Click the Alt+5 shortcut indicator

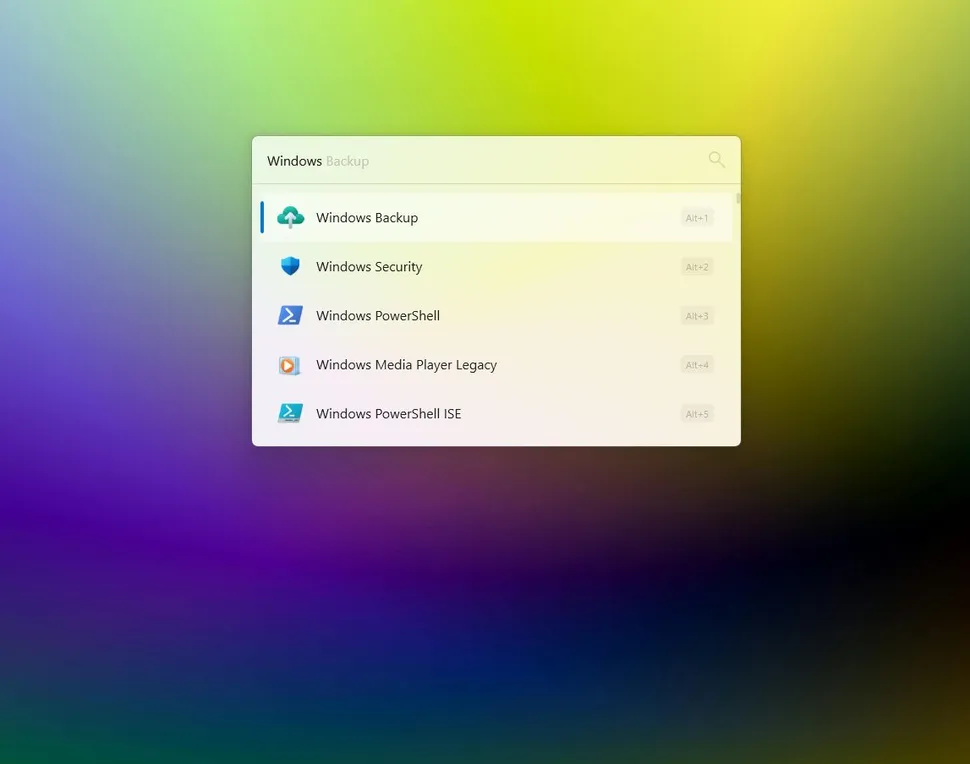tap(696, 413)
